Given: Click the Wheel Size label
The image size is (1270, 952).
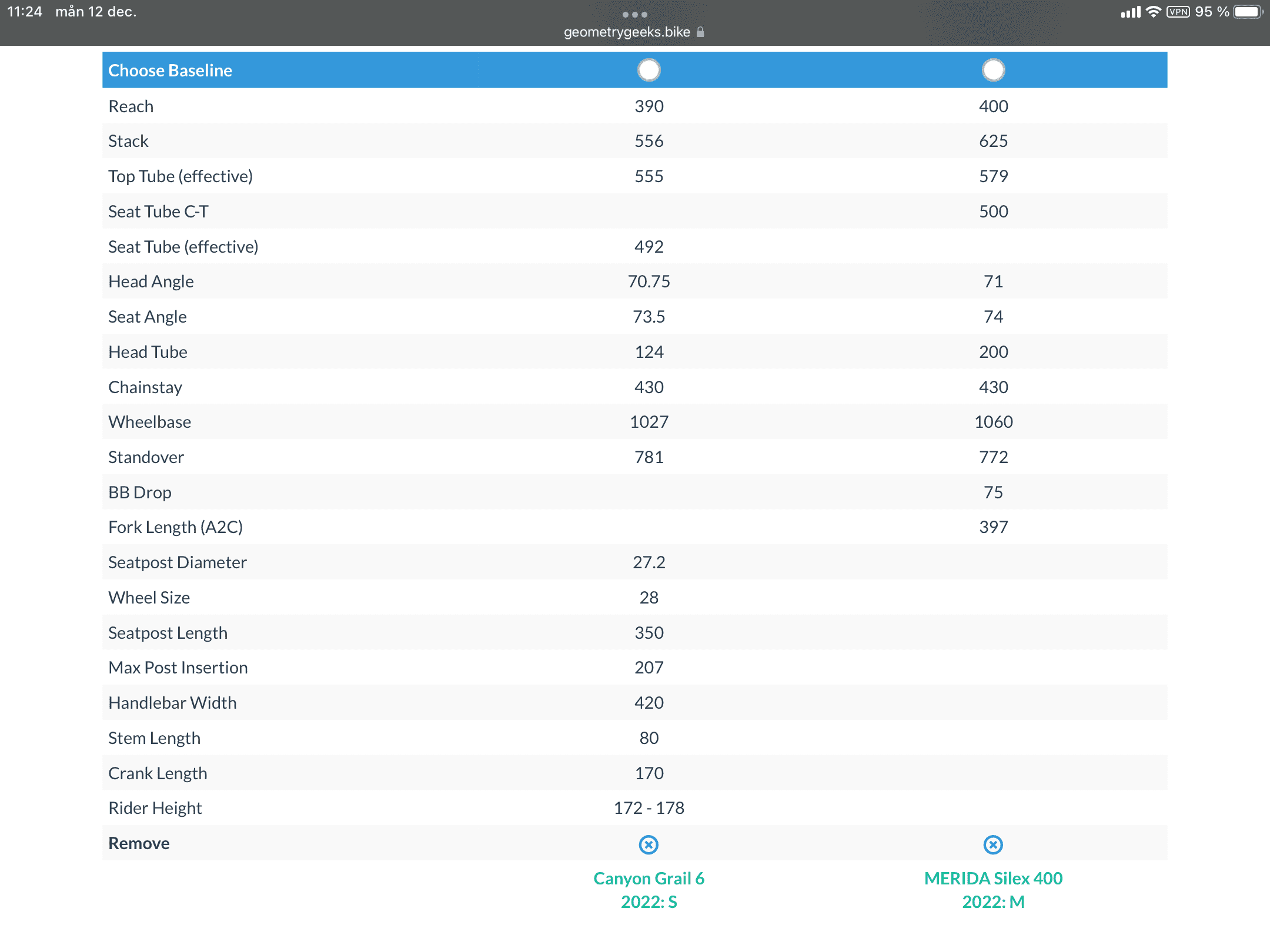Looking at the screenshot, I should (149, 598).
